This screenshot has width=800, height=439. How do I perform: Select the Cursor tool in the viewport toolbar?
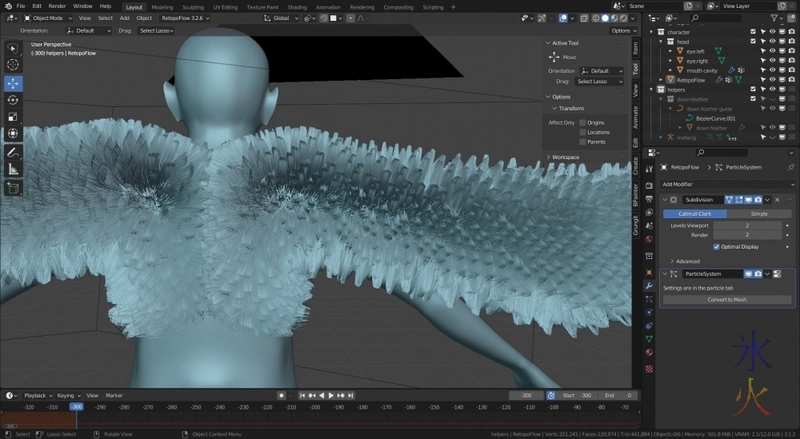coord(13,65)
